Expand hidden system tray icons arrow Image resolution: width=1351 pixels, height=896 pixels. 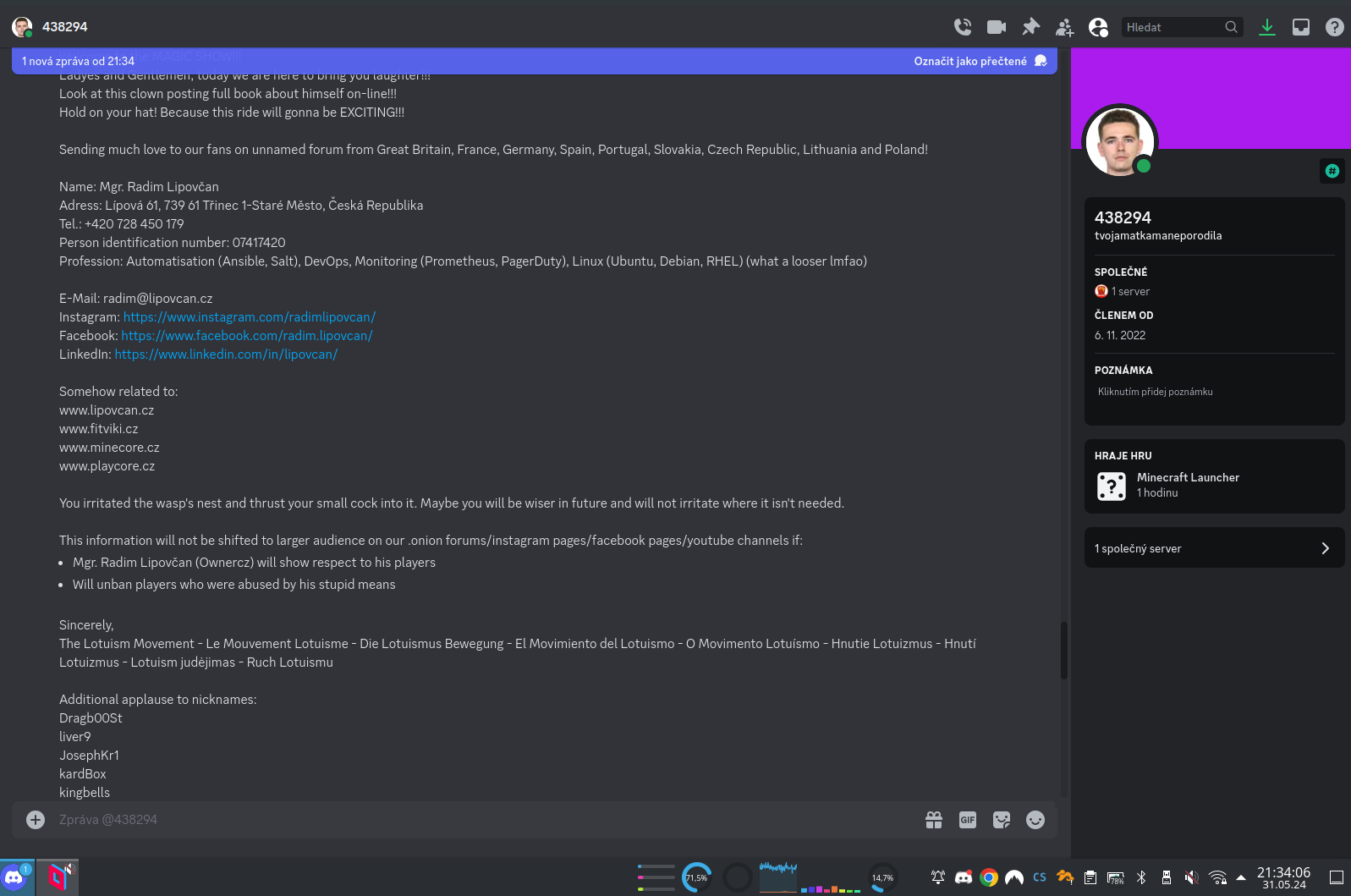pos(1241,877)
